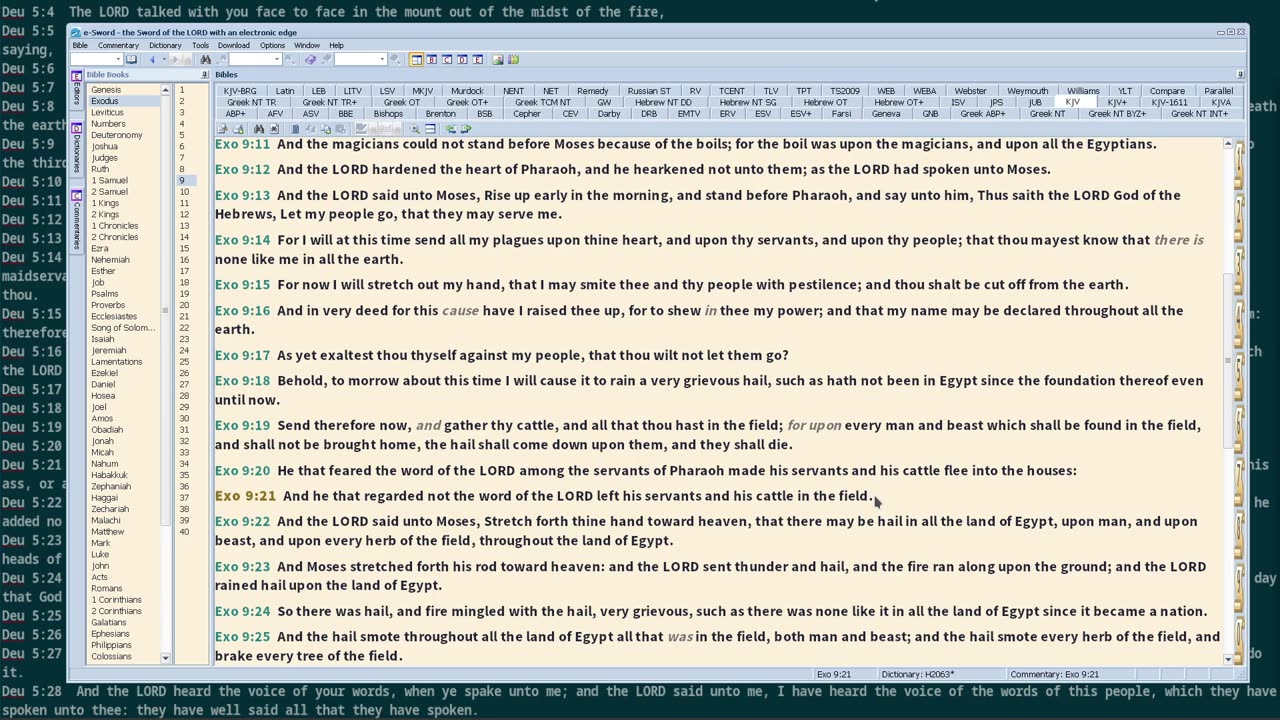Expand the dictionary search combo box dropdown
This screenshot has width=1280, height=720.
coord(382,59)
